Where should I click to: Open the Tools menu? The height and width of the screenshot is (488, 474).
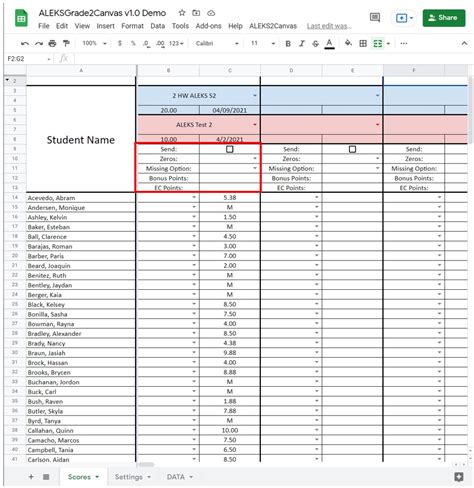(180, 26)
